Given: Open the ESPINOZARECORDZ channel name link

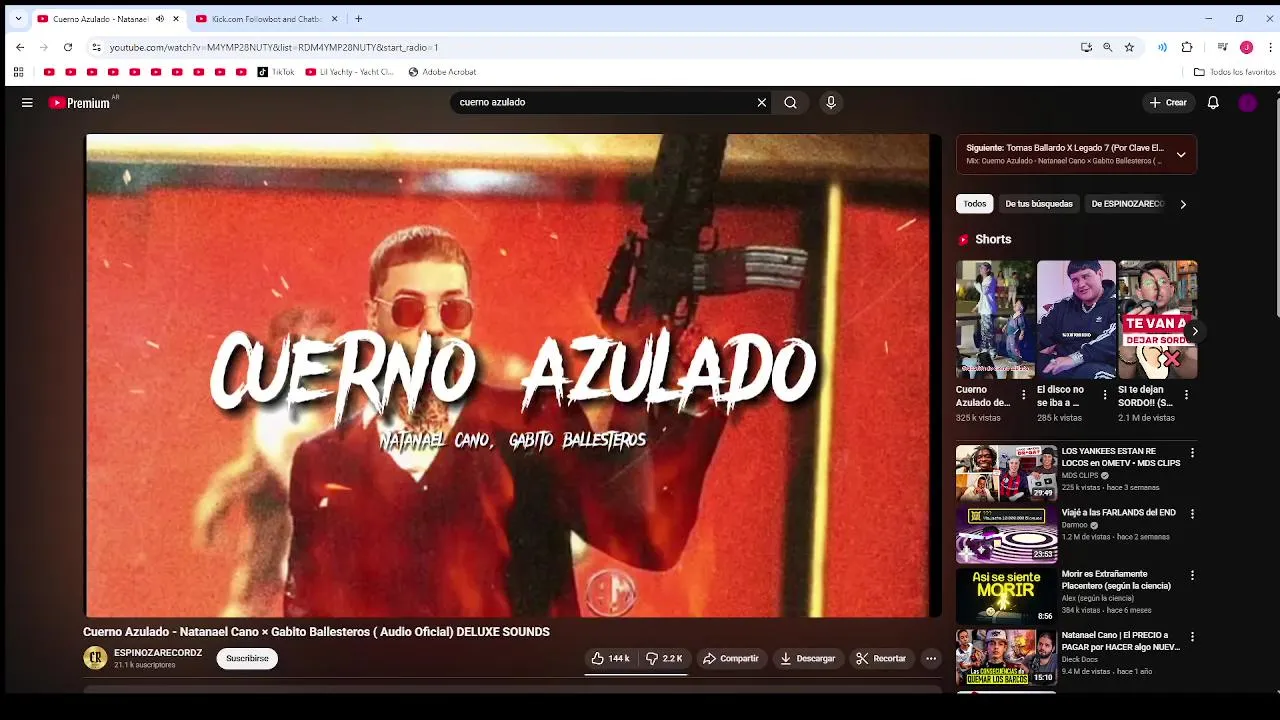Looking at the screenshot, I should (x=158, y=653).
